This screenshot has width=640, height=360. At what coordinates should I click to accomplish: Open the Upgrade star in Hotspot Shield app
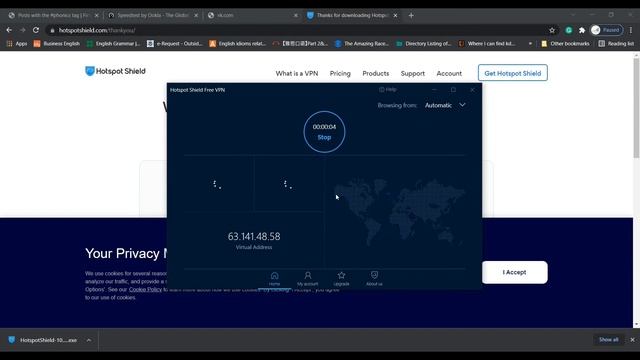coord(341,279)
